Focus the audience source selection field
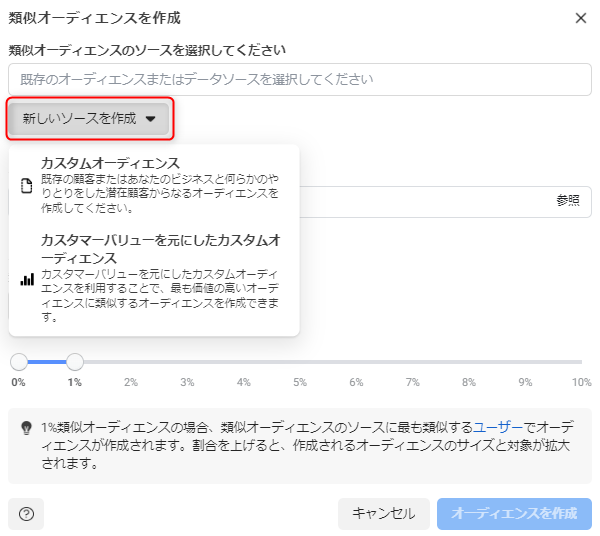 click(300, 80)
